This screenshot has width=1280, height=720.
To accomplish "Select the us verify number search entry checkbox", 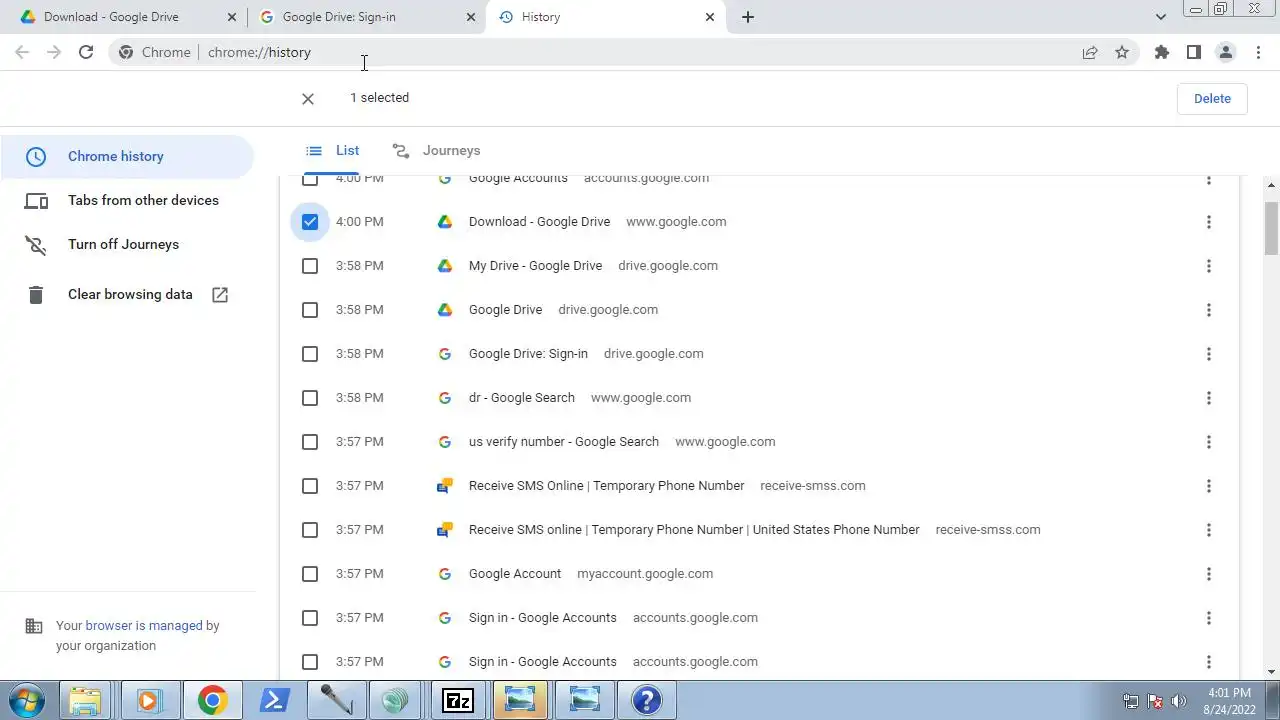I will pyautogui.click(x=310, y=442).
